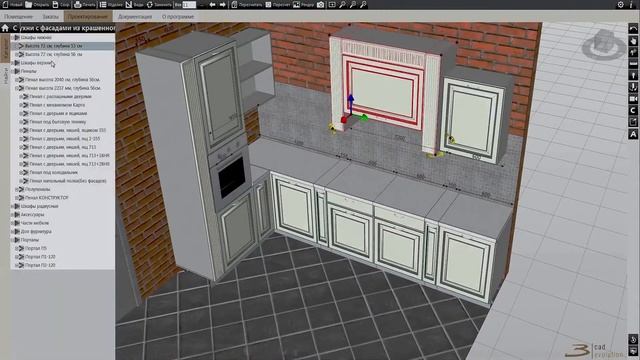Click the left arrow (back) icon in toolbar
This screenshot has width=640, height=360.
coord(212,4)
